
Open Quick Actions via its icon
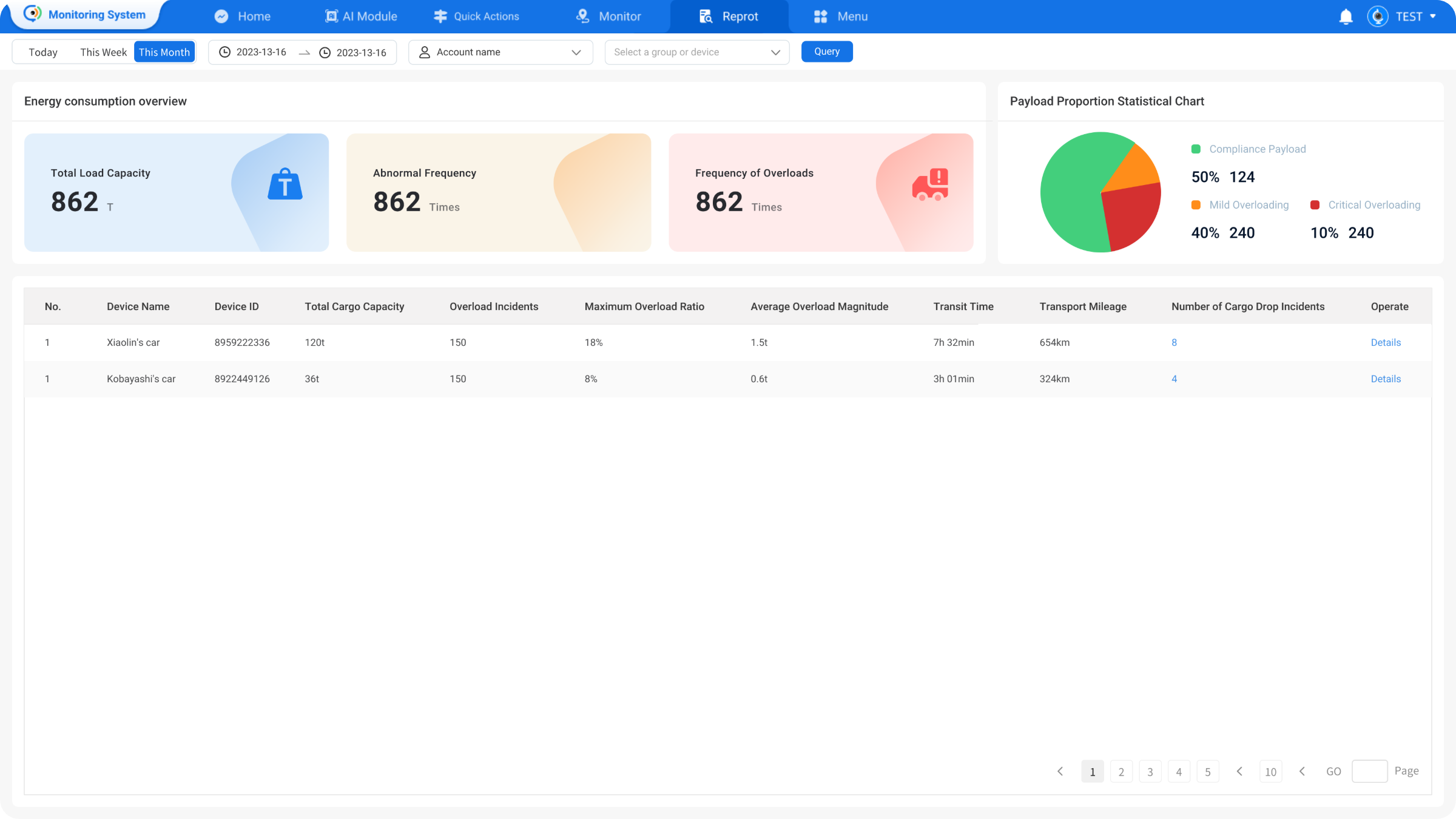(440, 16)
